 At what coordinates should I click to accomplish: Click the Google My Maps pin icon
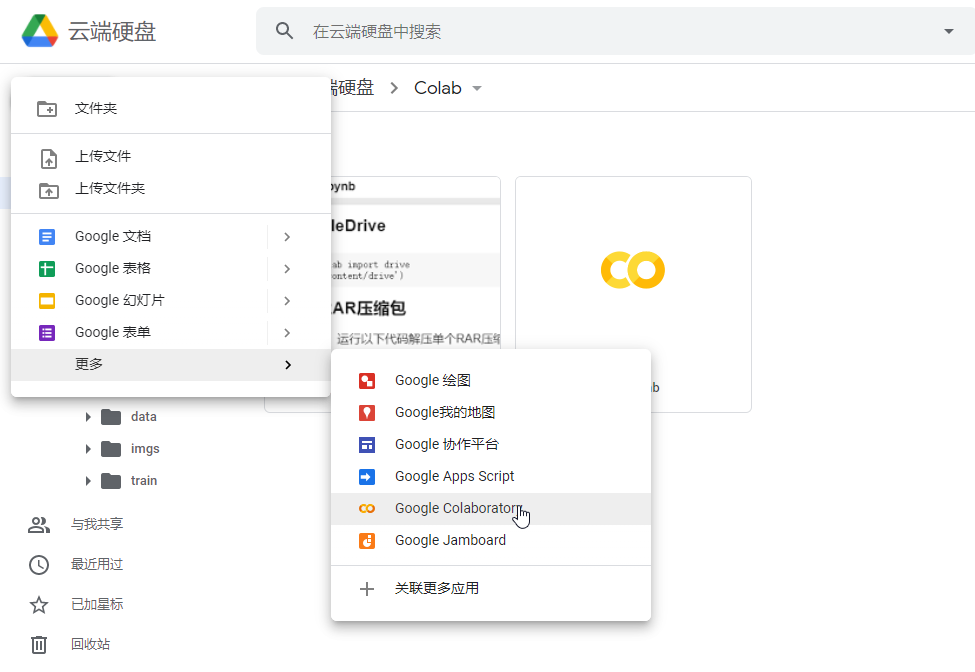367,413
